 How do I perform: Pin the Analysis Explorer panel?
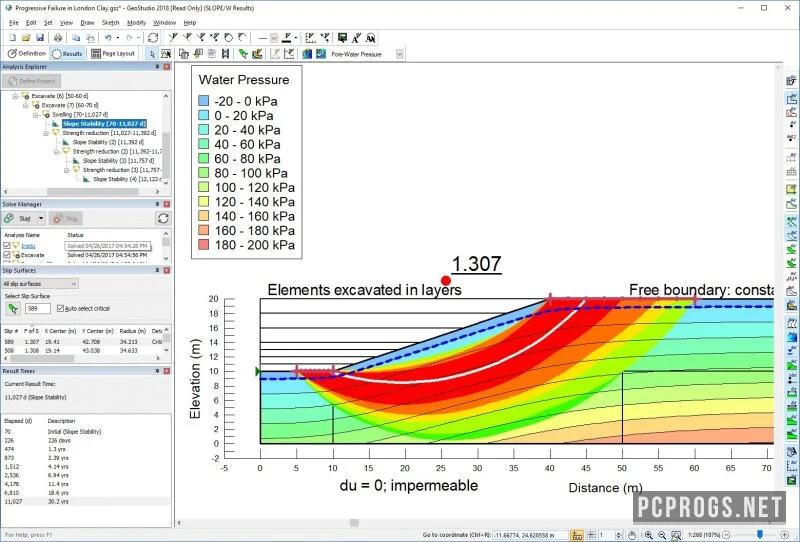point(157,67)
